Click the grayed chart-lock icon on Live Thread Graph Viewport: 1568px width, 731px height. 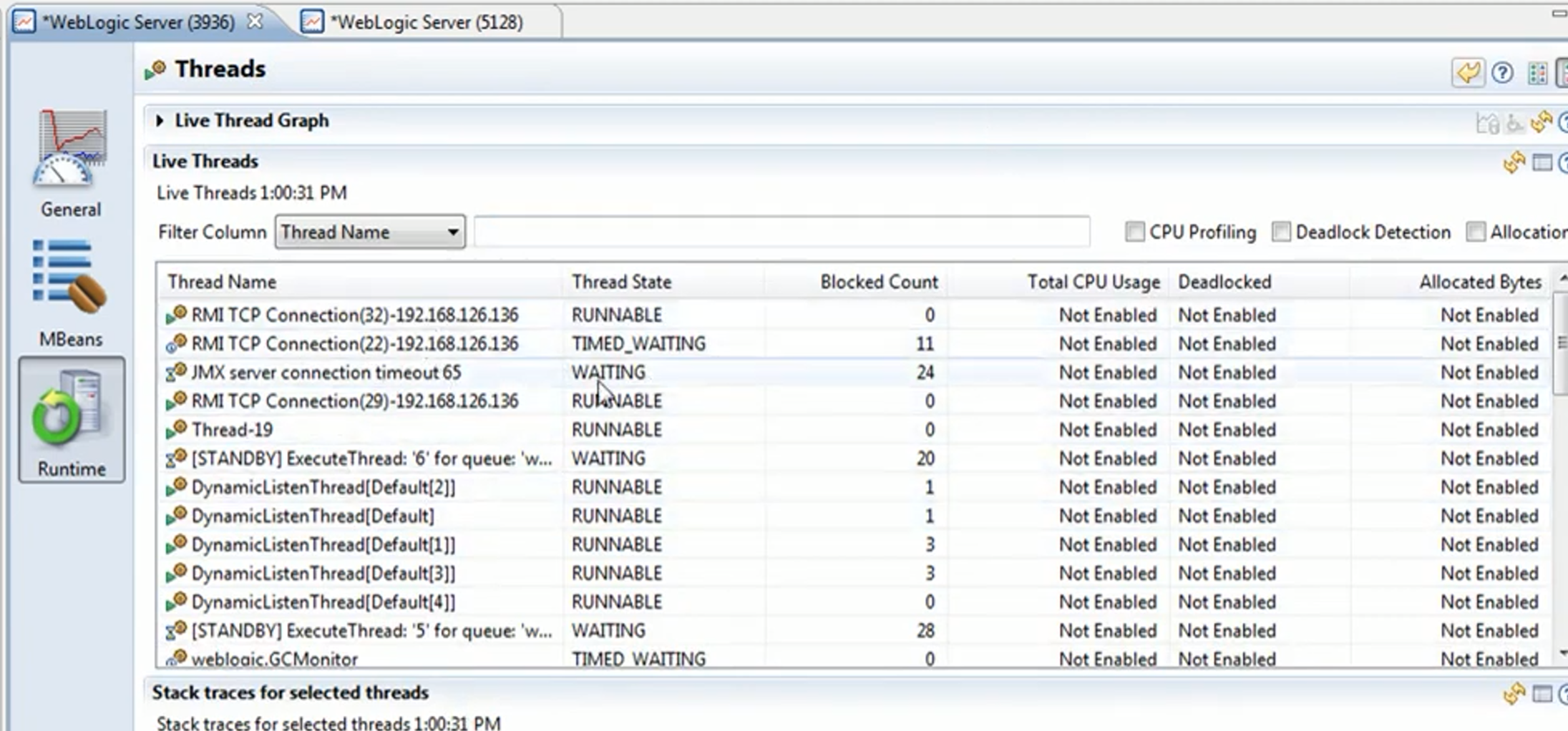[1488, 122]
